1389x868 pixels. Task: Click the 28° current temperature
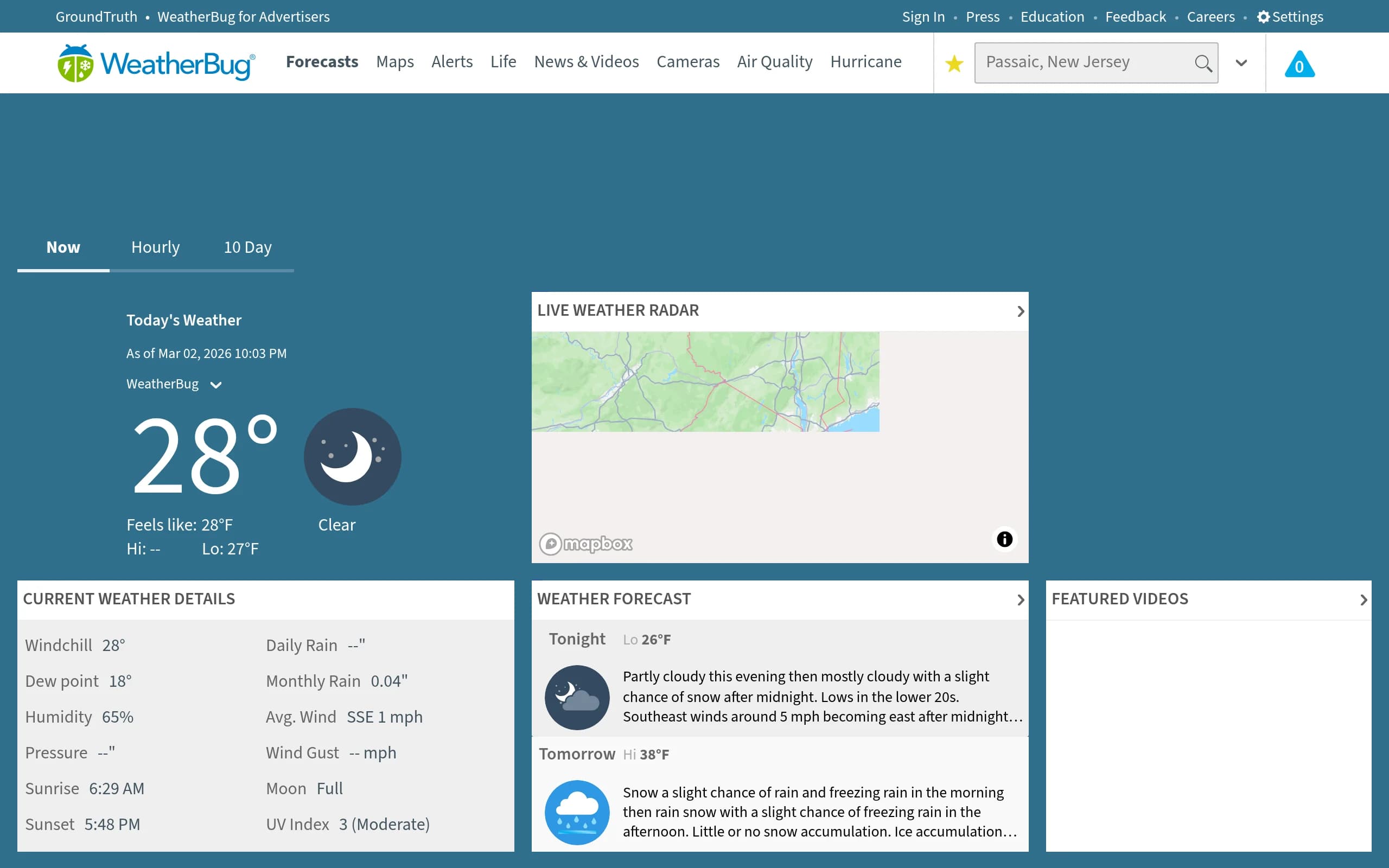(x=205, y=455)
